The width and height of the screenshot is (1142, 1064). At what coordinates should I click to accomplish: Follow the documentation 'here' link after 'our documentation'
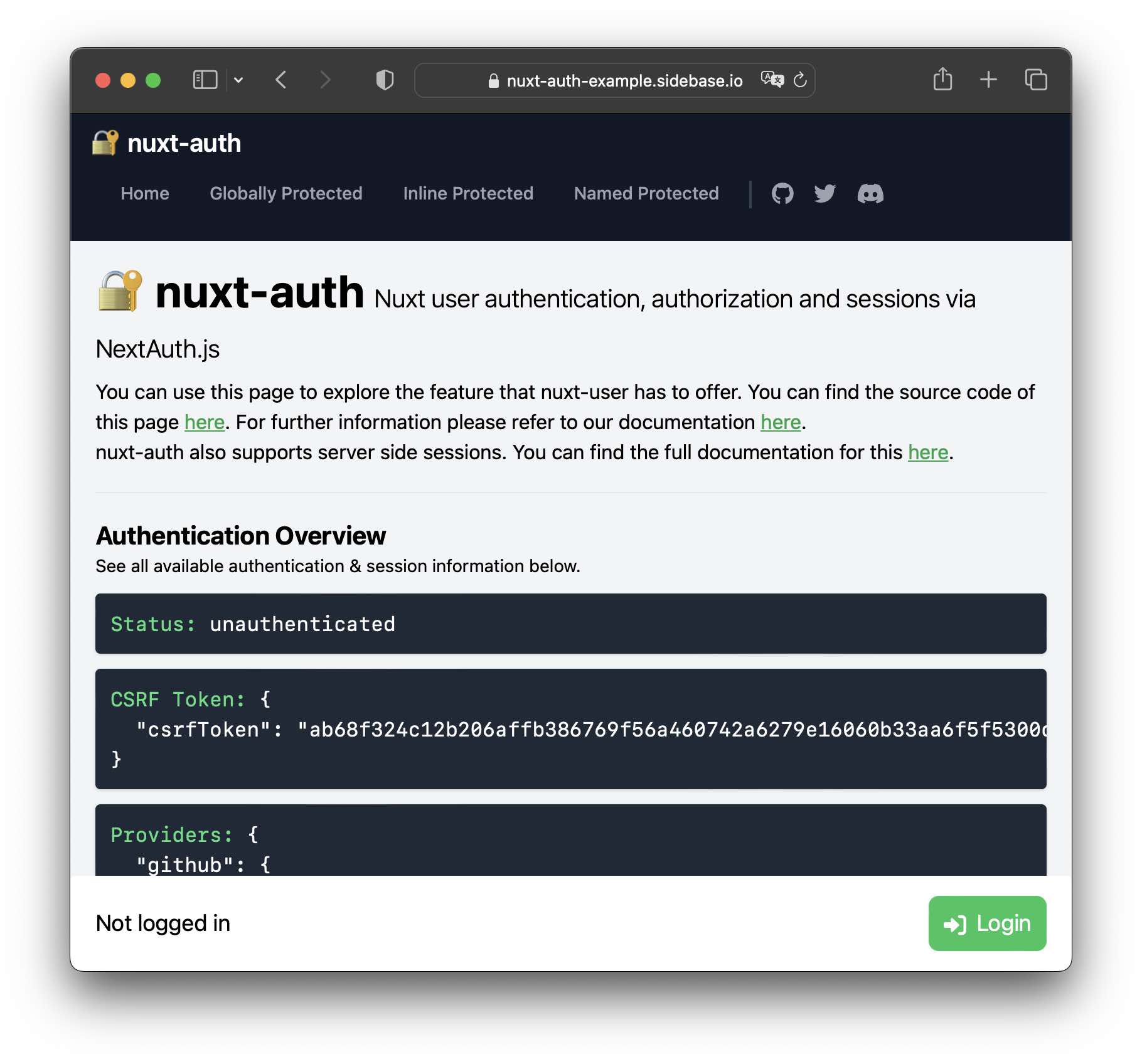781,422
